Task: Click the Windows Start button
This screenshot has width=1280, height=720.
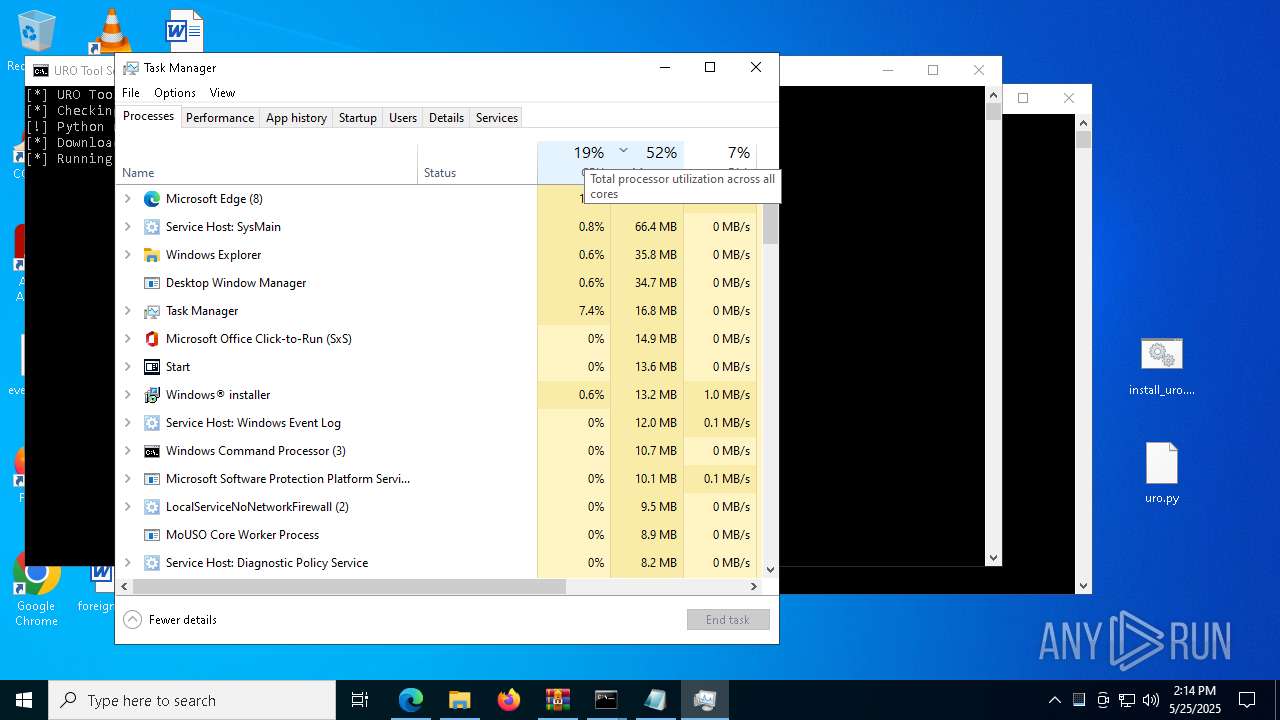Action: (24, 700)
